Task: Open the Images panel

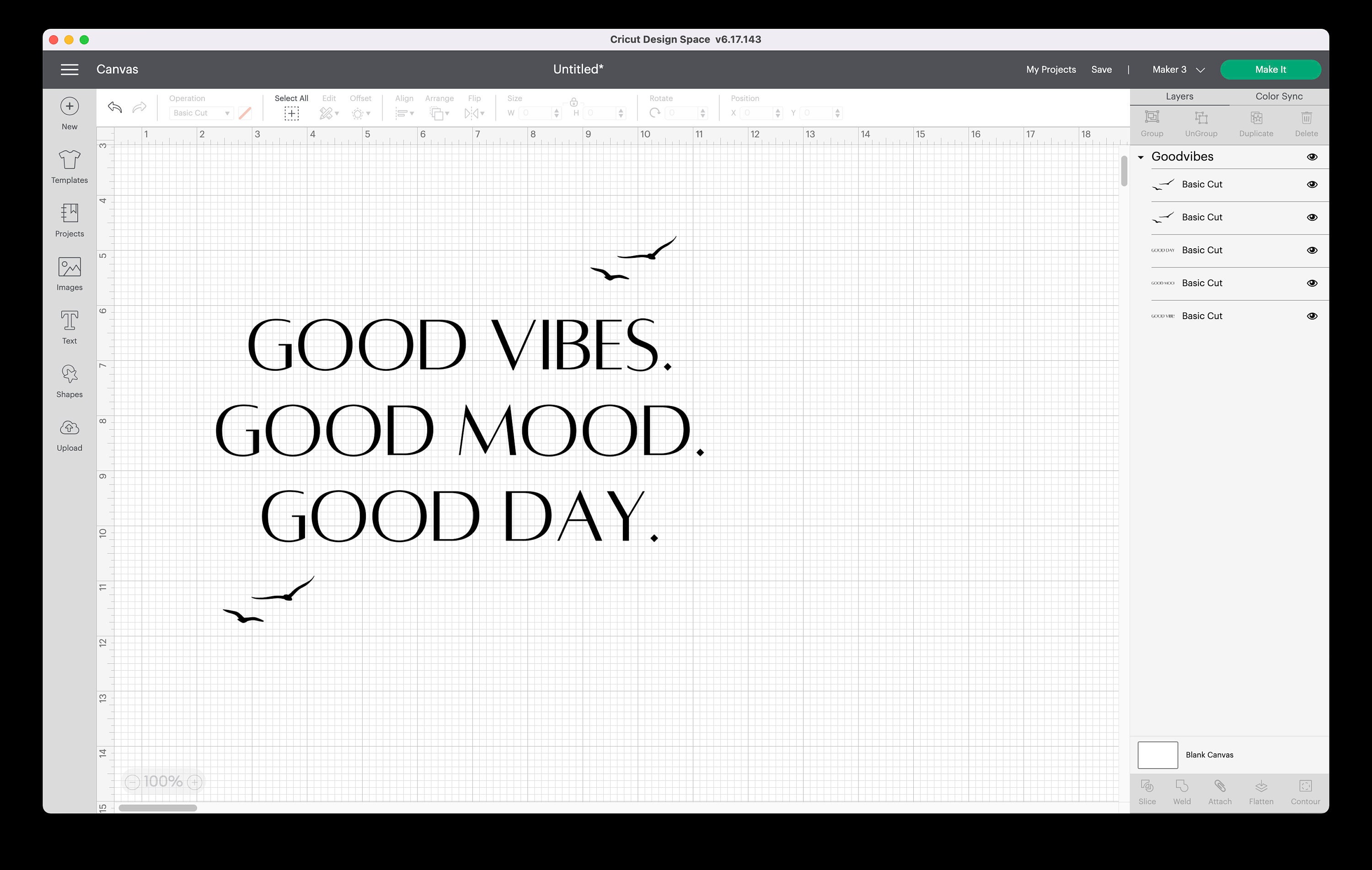Action: [69, 272]
